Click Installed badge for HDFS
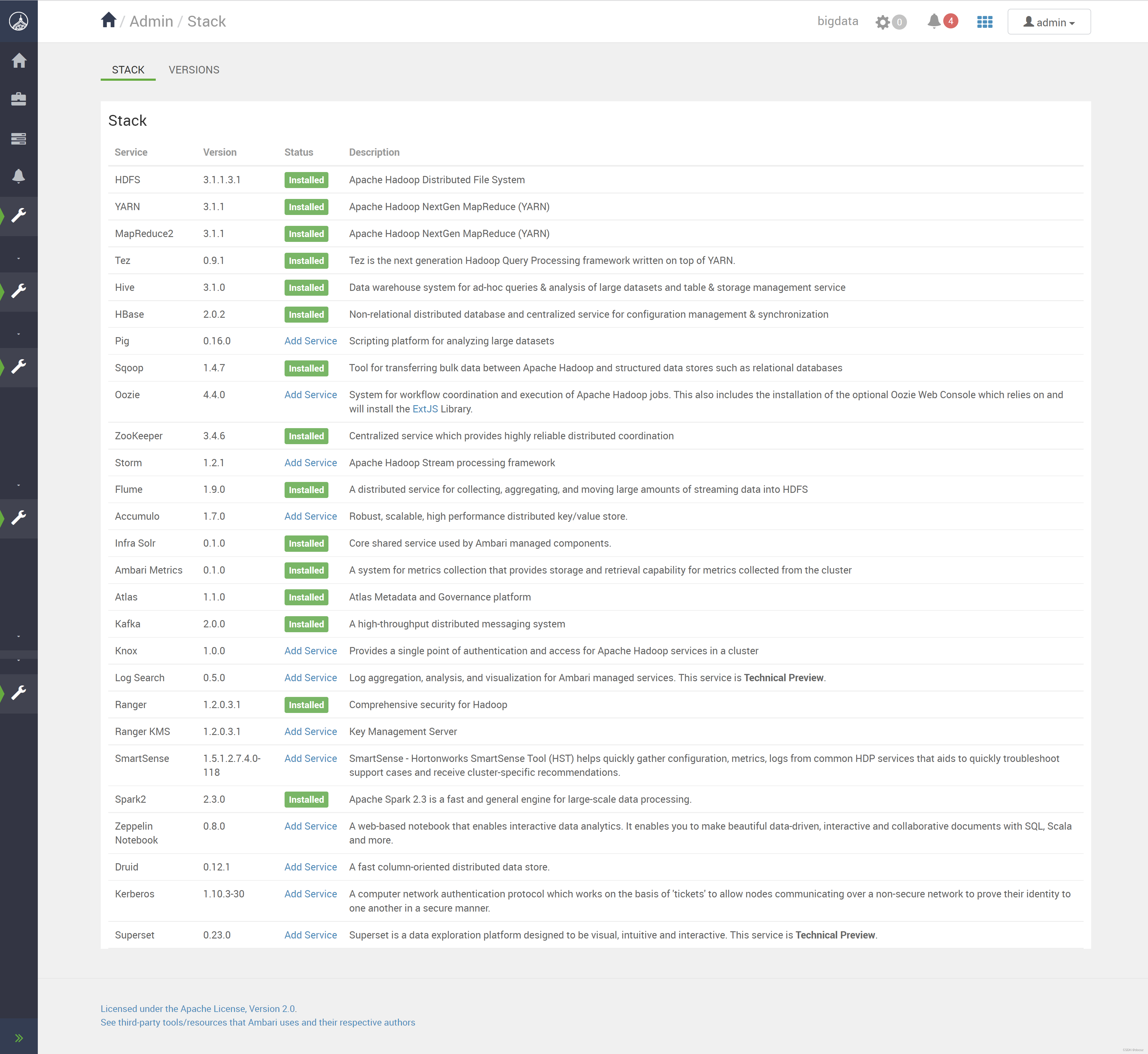 point(306,180)
